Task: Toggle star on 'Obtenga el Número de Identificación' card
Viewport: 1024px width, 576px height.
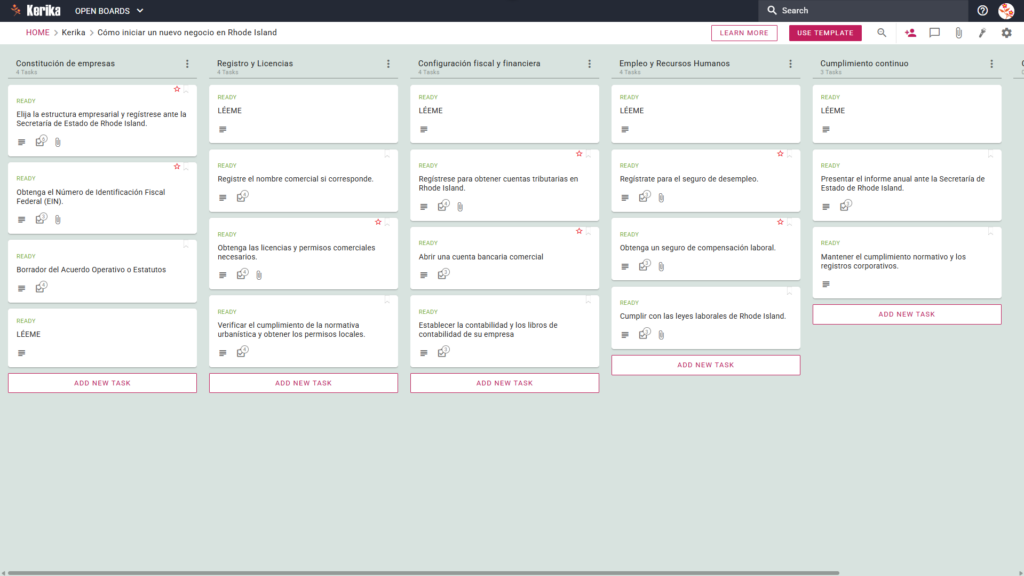Action: point(177,167)
